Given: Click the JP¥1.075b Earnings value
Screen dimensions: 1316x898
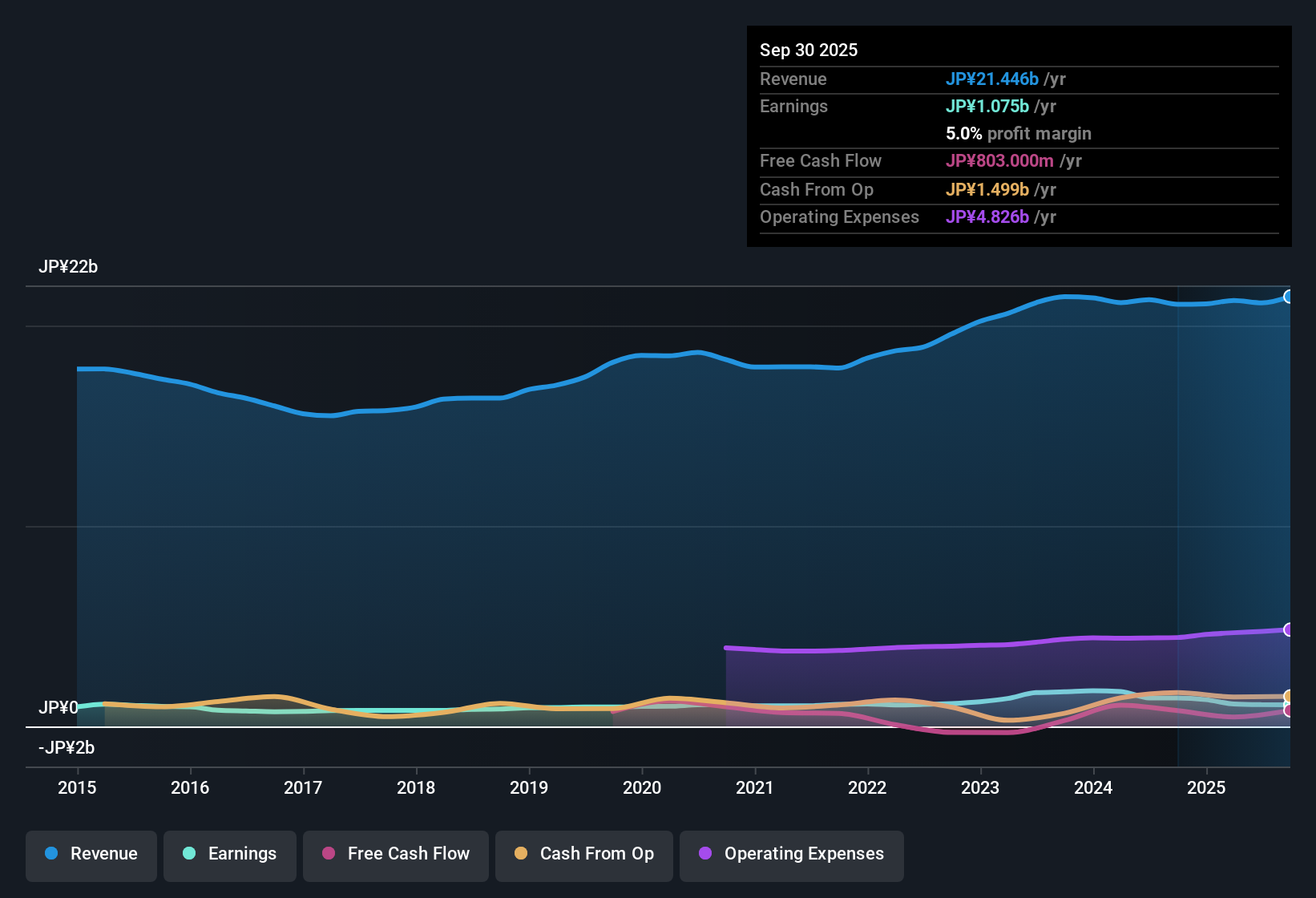Looking at the screenshot, I should [988, 106].
